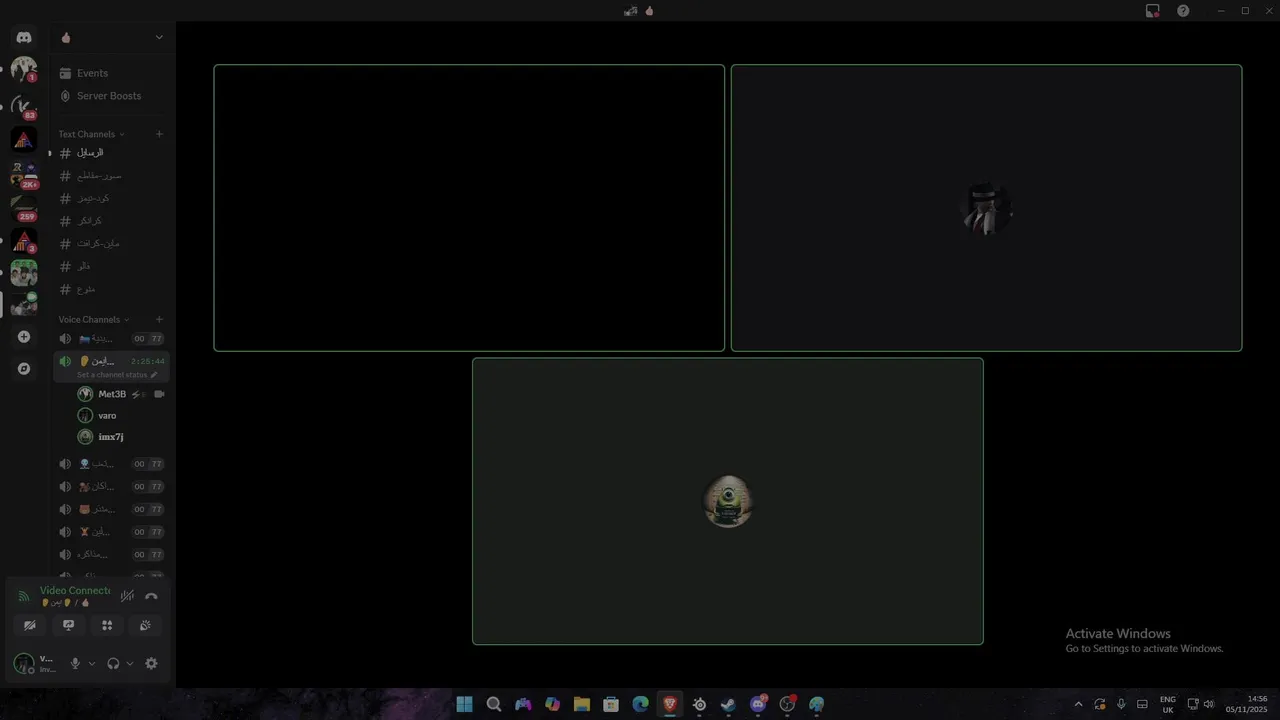Click the connection signal strength icon
The height and width of the screenshot is (720, 1280).
(x=24, y=596)
